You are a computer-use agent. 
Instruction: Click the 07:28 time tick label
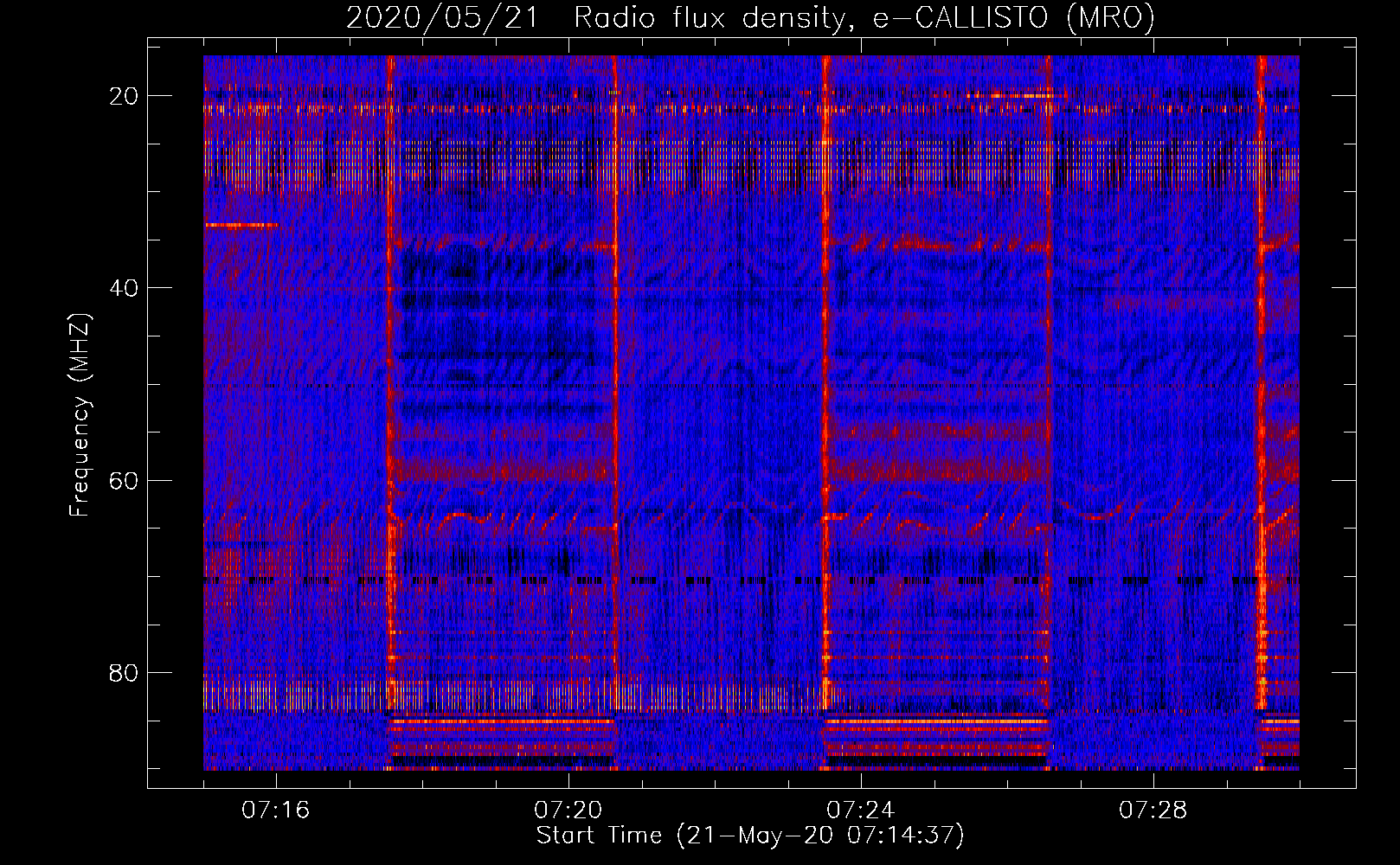point(1153,811)
